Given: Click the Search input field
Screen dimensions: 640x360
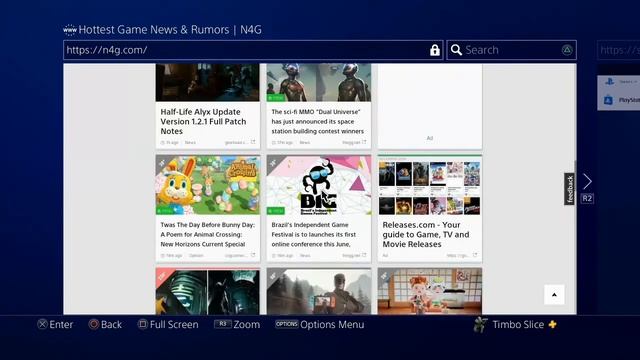Looking at the screenshot, I should tap(512, 50).
